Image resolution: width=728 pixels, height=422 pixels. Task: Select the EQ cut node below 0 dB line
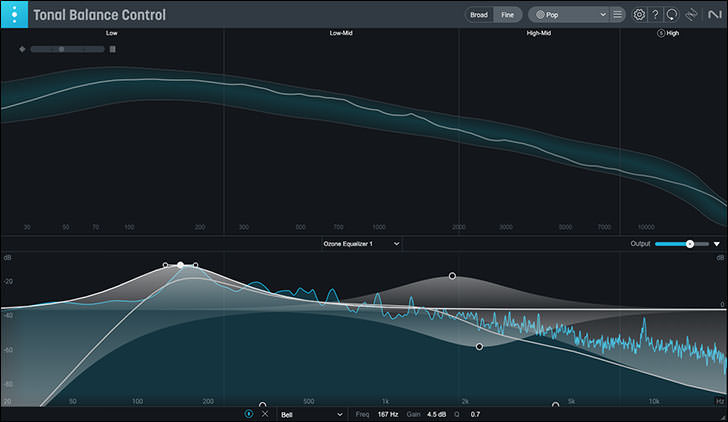[x=479, y=346]
